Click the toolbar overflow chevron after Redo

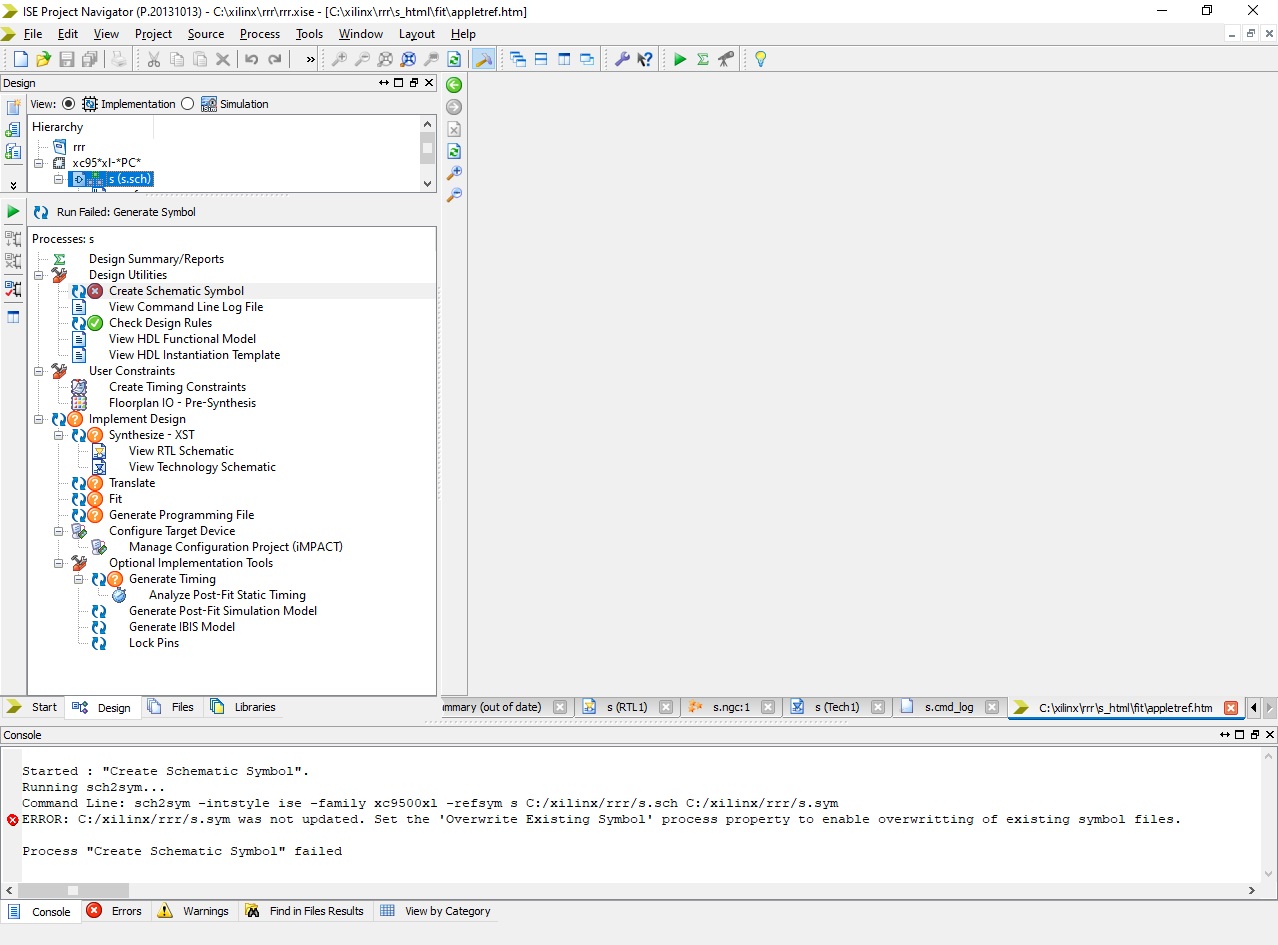pyautogui.click(x=310, y=60)
